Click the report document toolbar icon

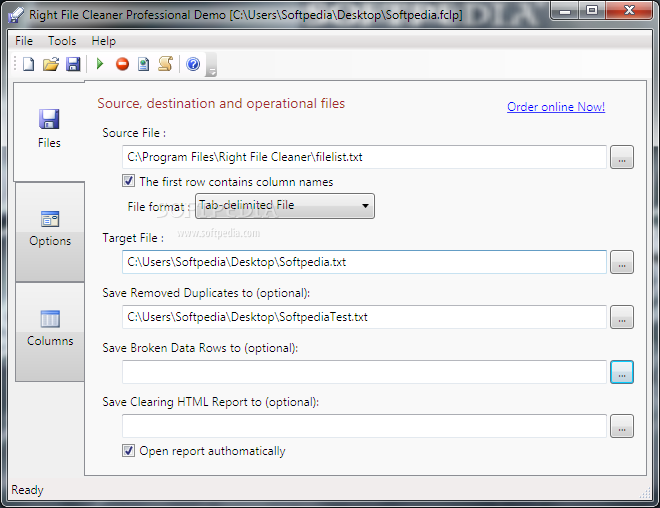[144, 64]
